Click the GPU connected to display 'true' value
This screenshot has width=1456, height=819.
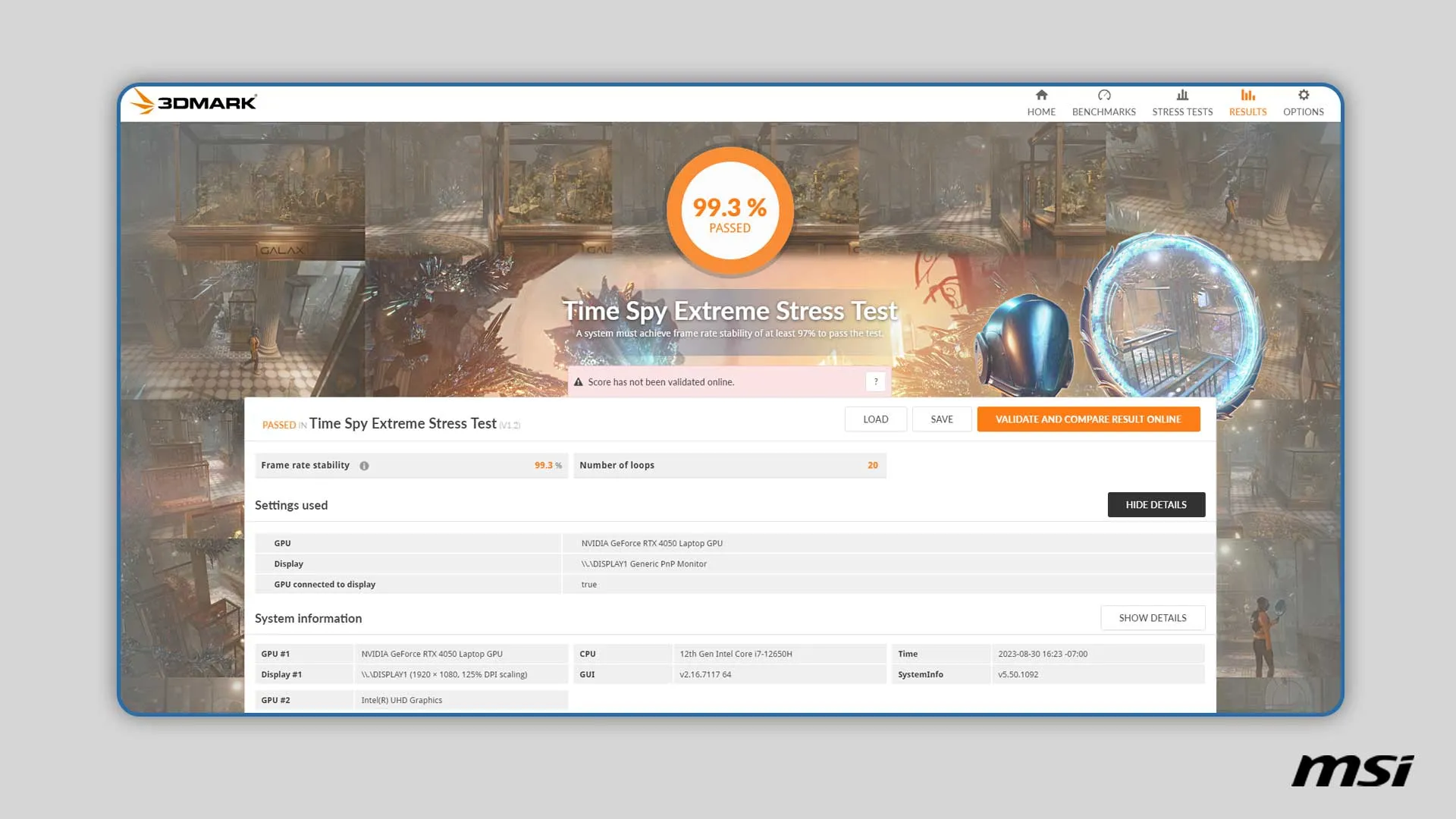[589, 585]
